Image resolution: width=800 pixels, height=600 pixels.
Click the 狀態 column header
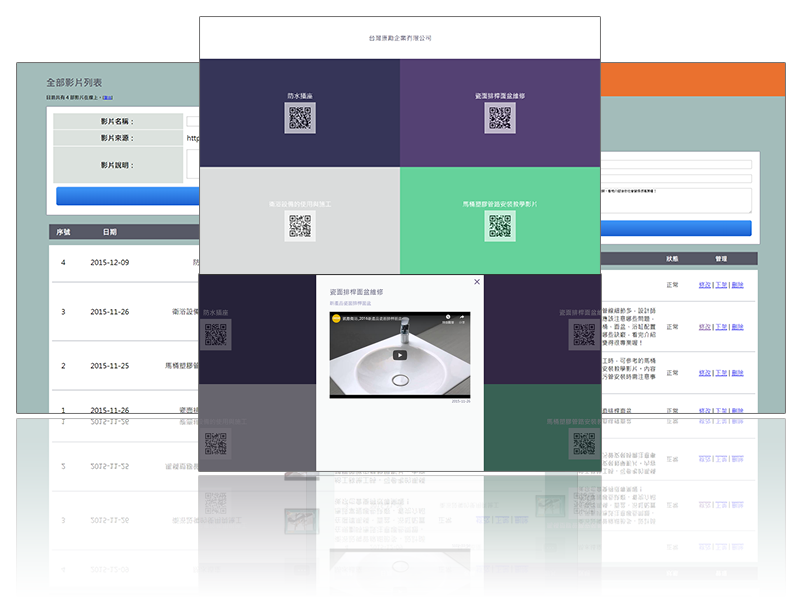[x=672, y=259]
